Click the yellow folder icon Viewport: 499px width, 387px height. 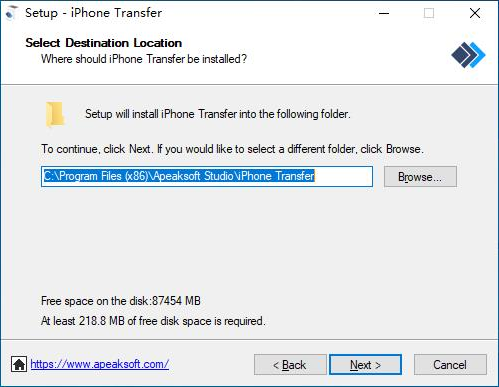(54, 114)
